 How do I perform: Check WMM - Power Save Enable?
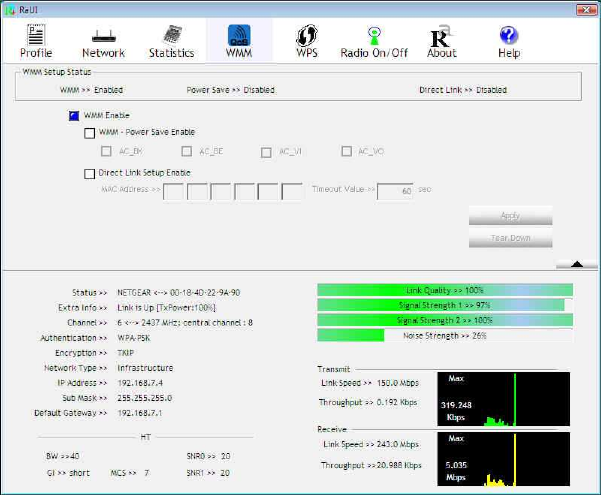(89, 133)
